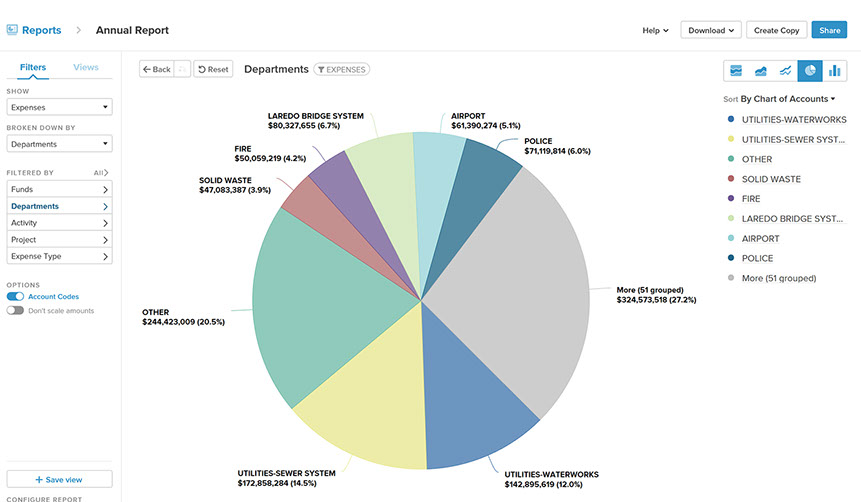Image resolution: width=861 pixels, height=502 pixels.
Task: Click the EXPENSES filter pill
Action: (x=342, y=69)
